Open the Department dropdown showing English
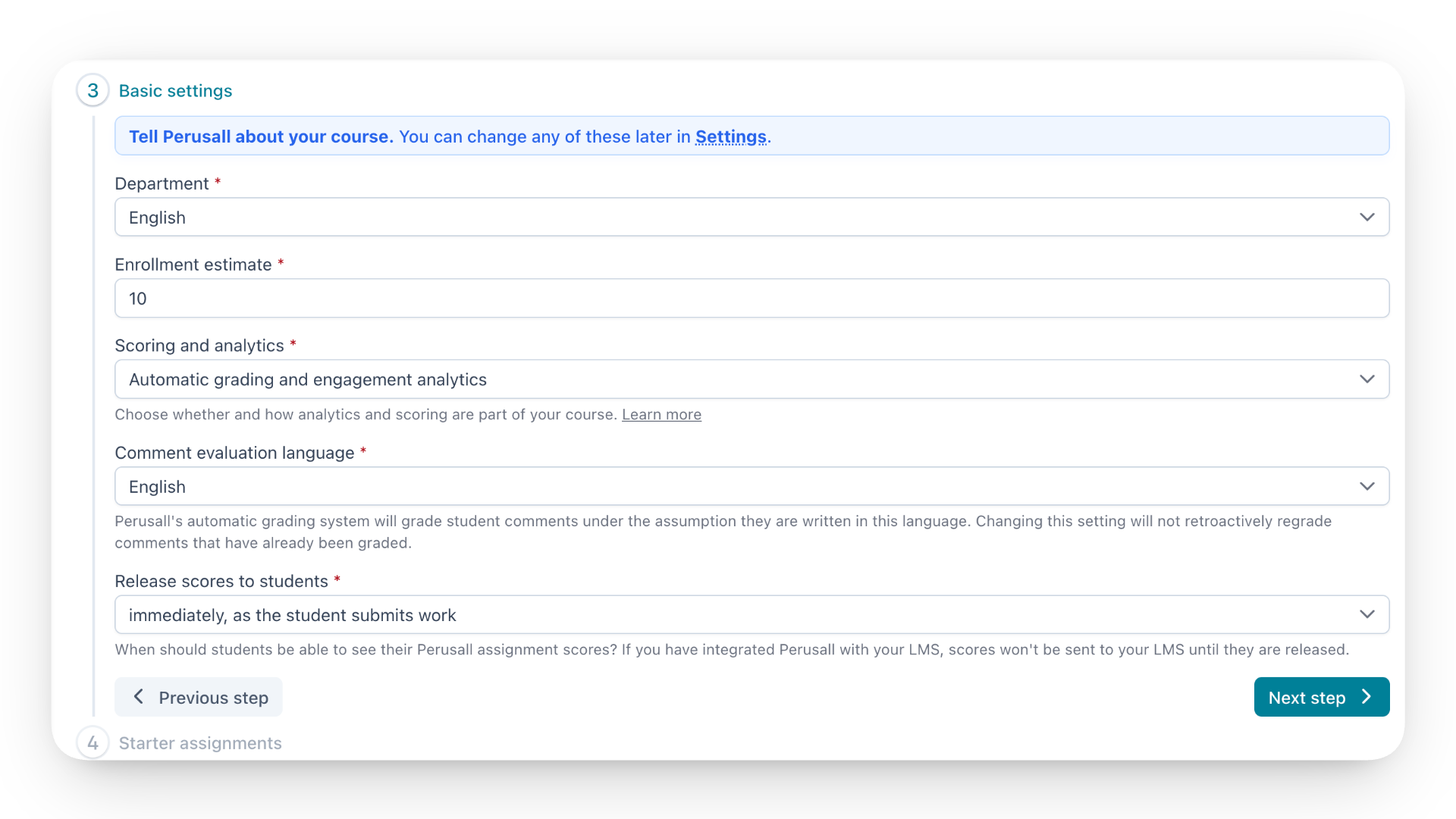This screenshot has height=819, width=1456. 752,217
